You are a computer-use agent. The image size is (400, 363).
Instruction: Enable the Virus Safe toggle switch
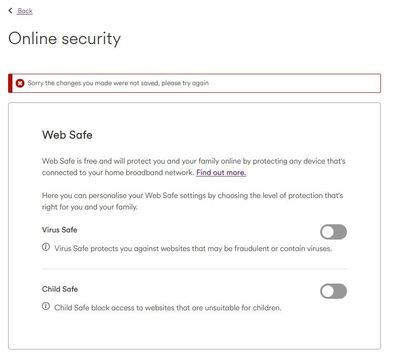tap(333, 232)
